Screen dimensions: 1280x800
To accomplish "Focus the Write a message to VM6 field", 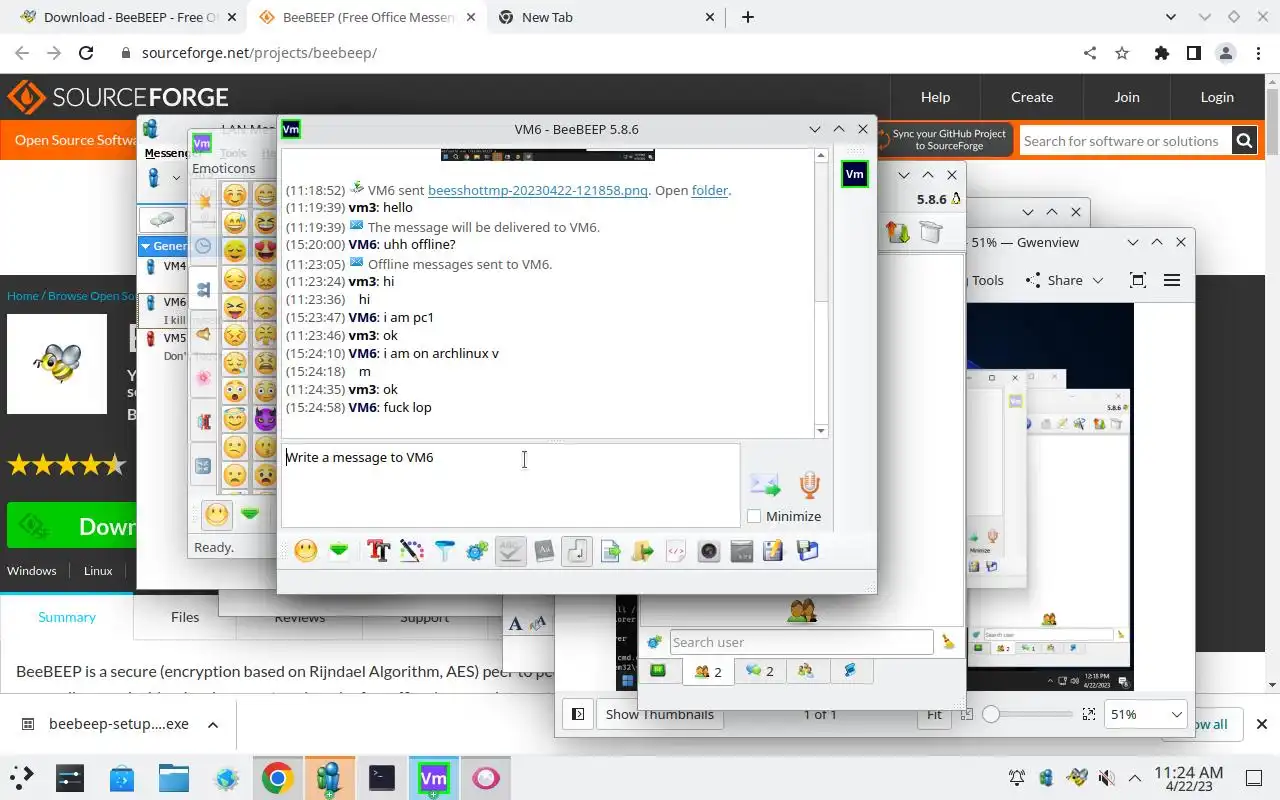I will coord(510,485).
